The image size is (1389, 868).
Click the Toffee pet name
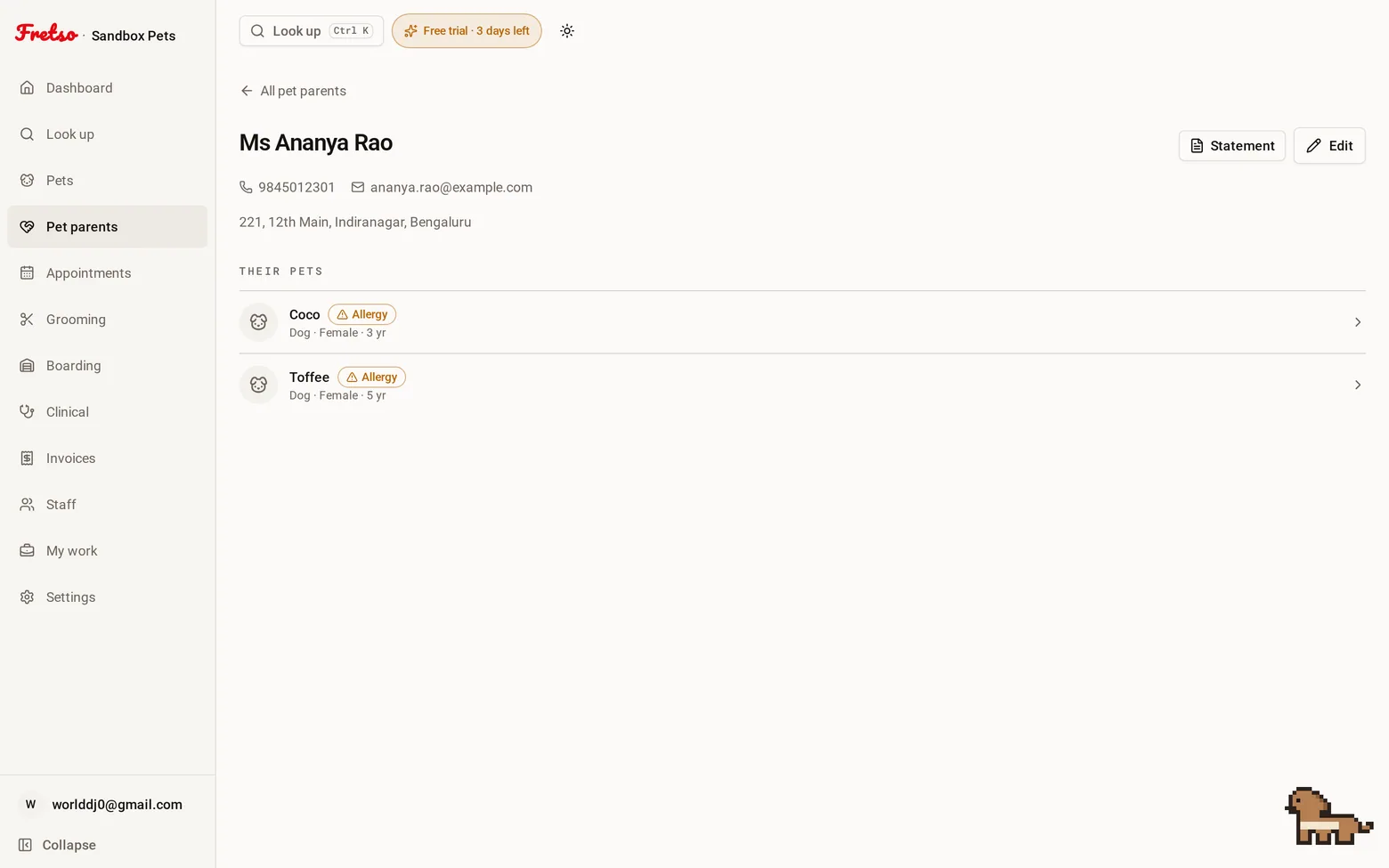(x=309, y=377)
